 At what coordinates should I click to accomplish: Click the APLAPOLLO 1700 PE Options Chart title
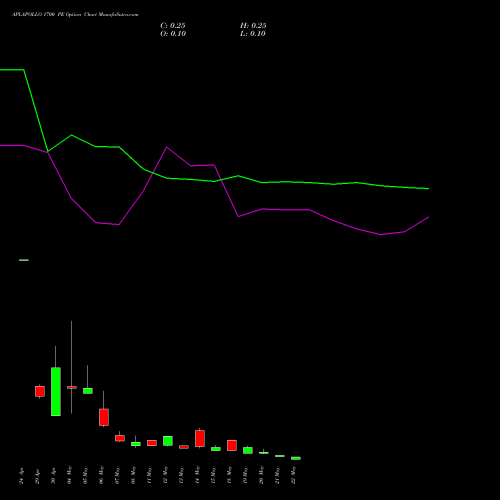(75, 15)
